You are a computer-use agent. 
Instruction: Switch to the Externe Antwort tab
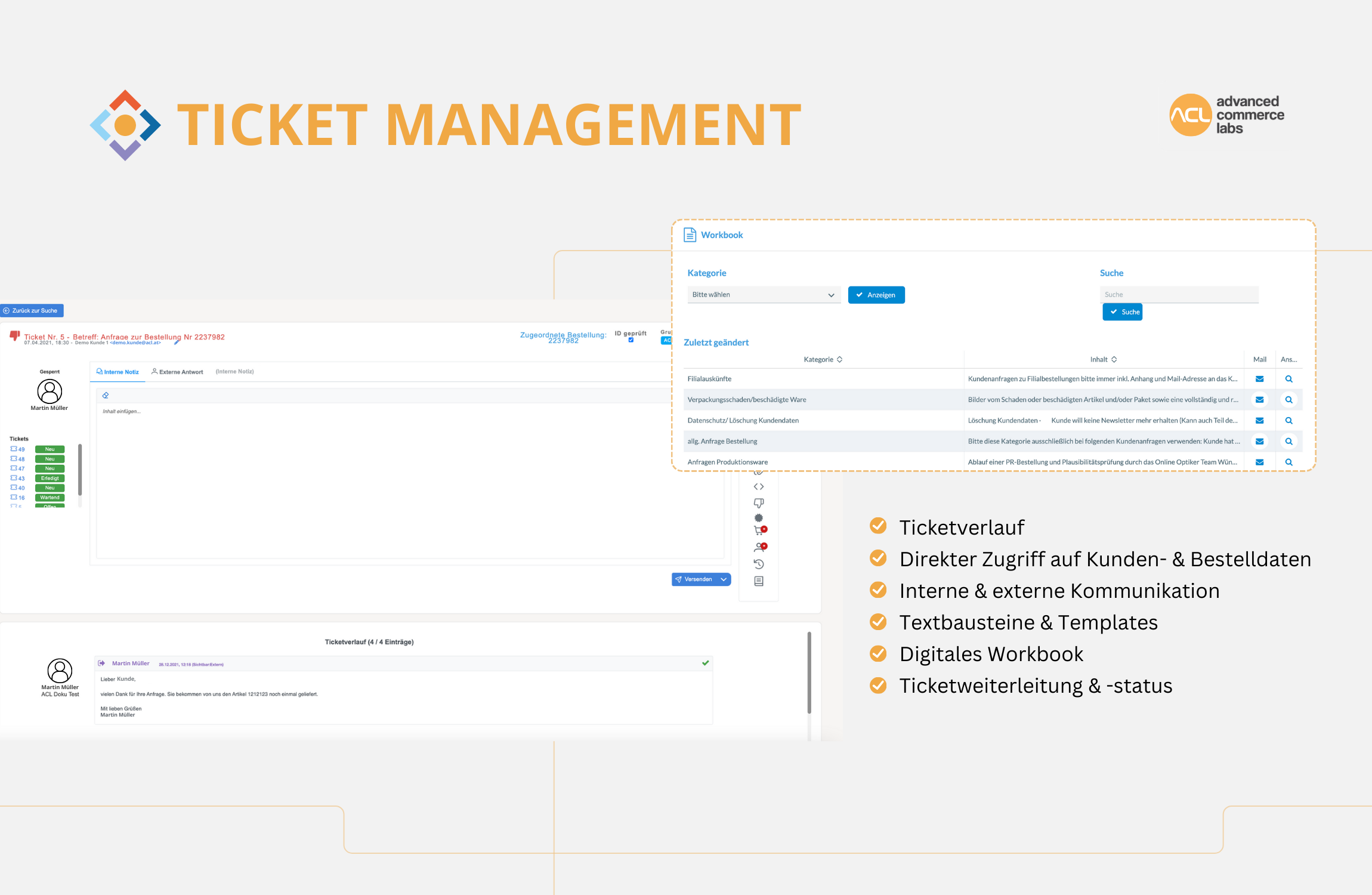click(x=177, y=372)
